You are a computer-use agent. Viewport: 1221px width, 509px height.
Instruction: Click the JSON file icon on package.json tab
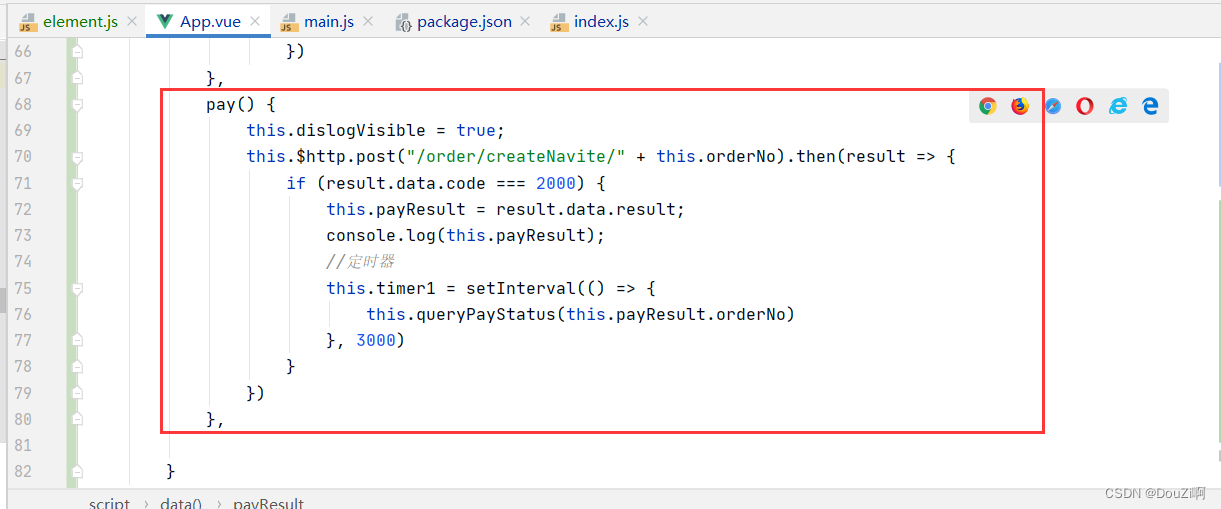coord(404,22)
